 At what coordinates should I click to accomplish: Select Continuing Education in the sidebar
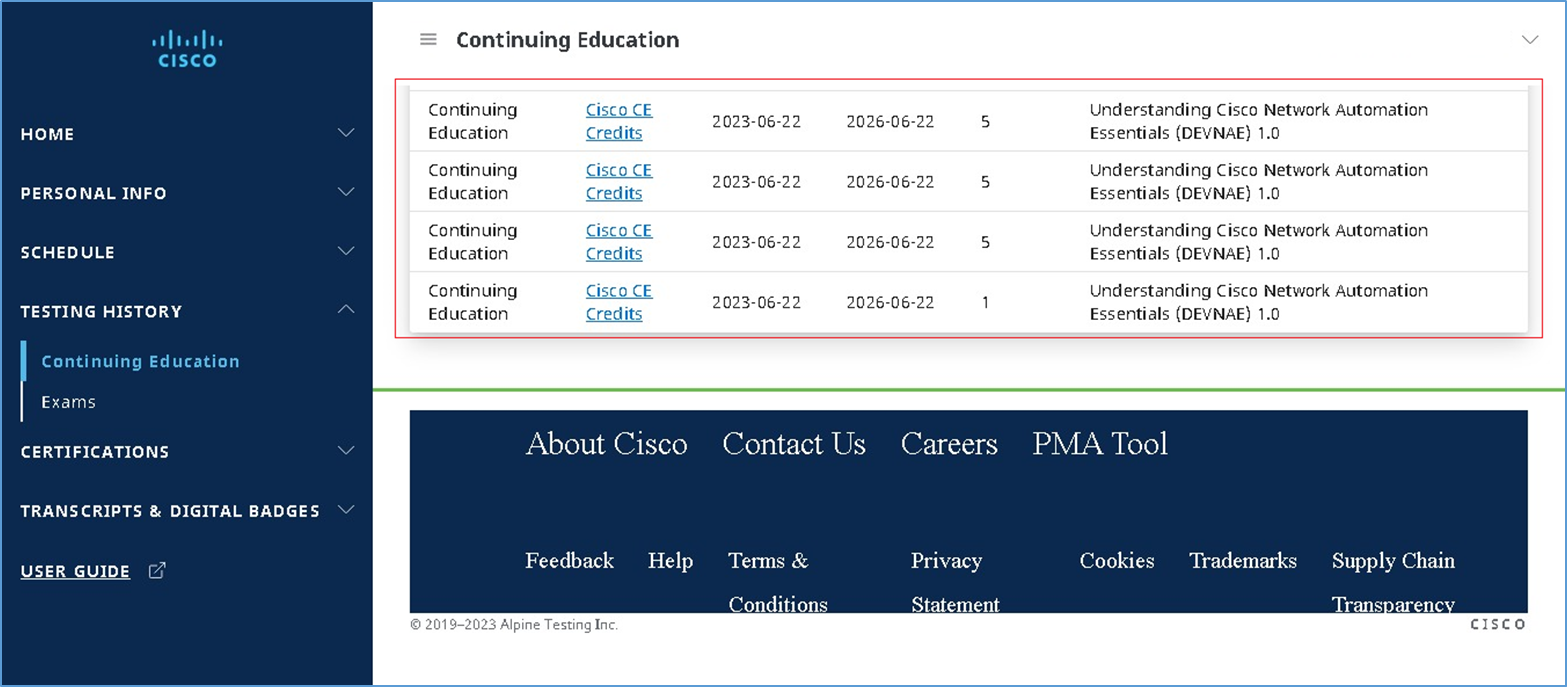[x=140, y=361]
